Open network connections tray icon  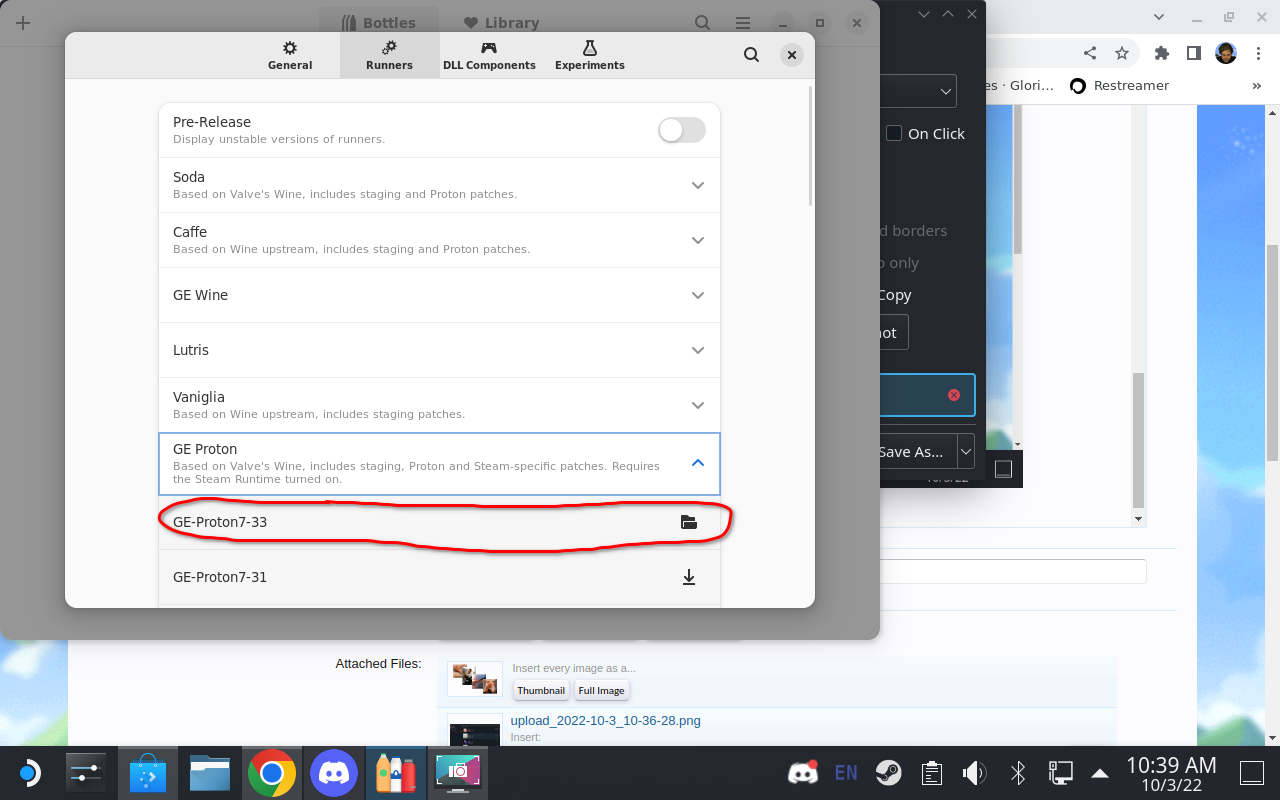coord(1060,772)
